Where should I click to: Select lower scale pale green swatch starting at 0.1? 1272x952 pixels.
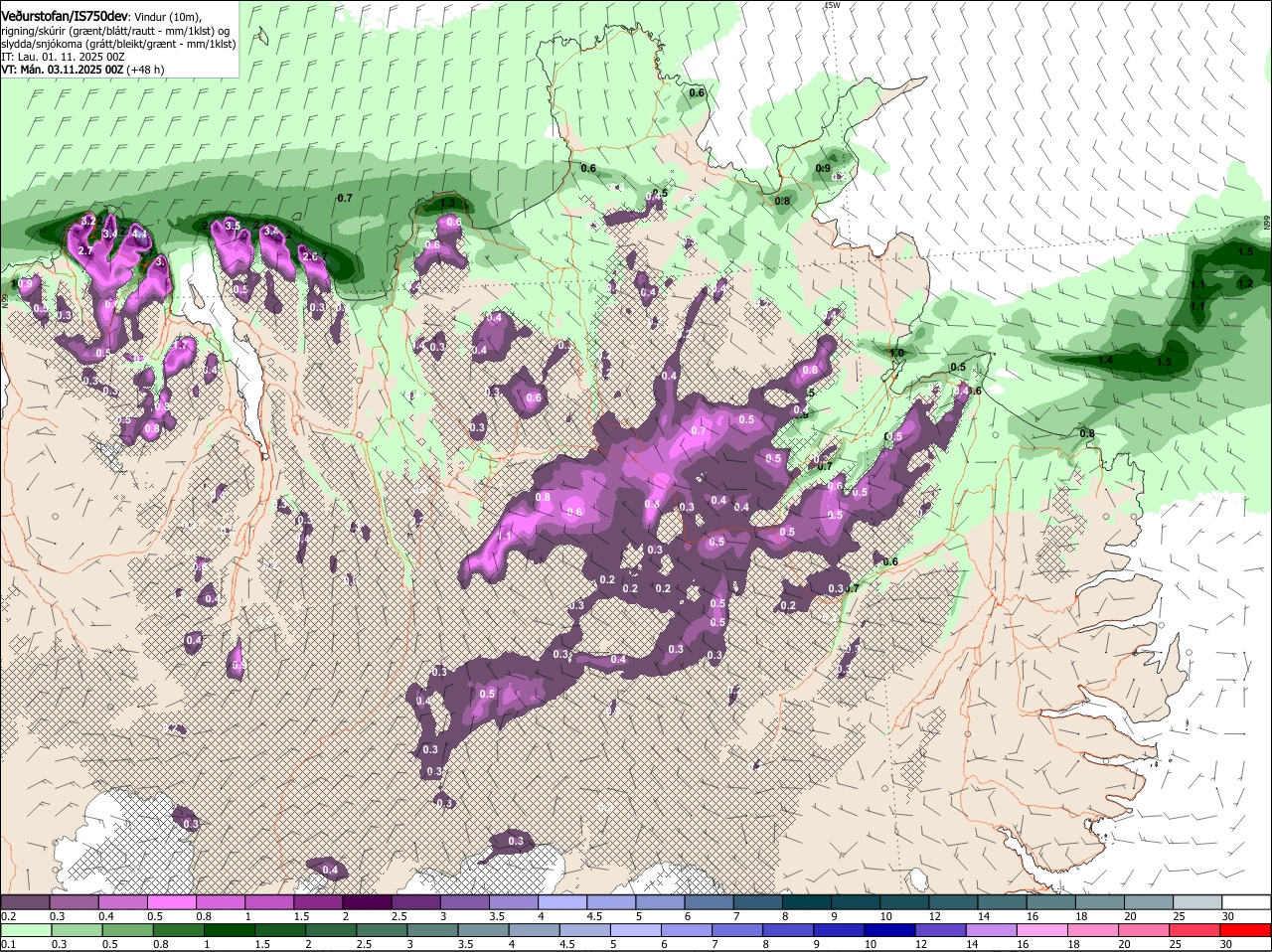(x=27, y=931)
